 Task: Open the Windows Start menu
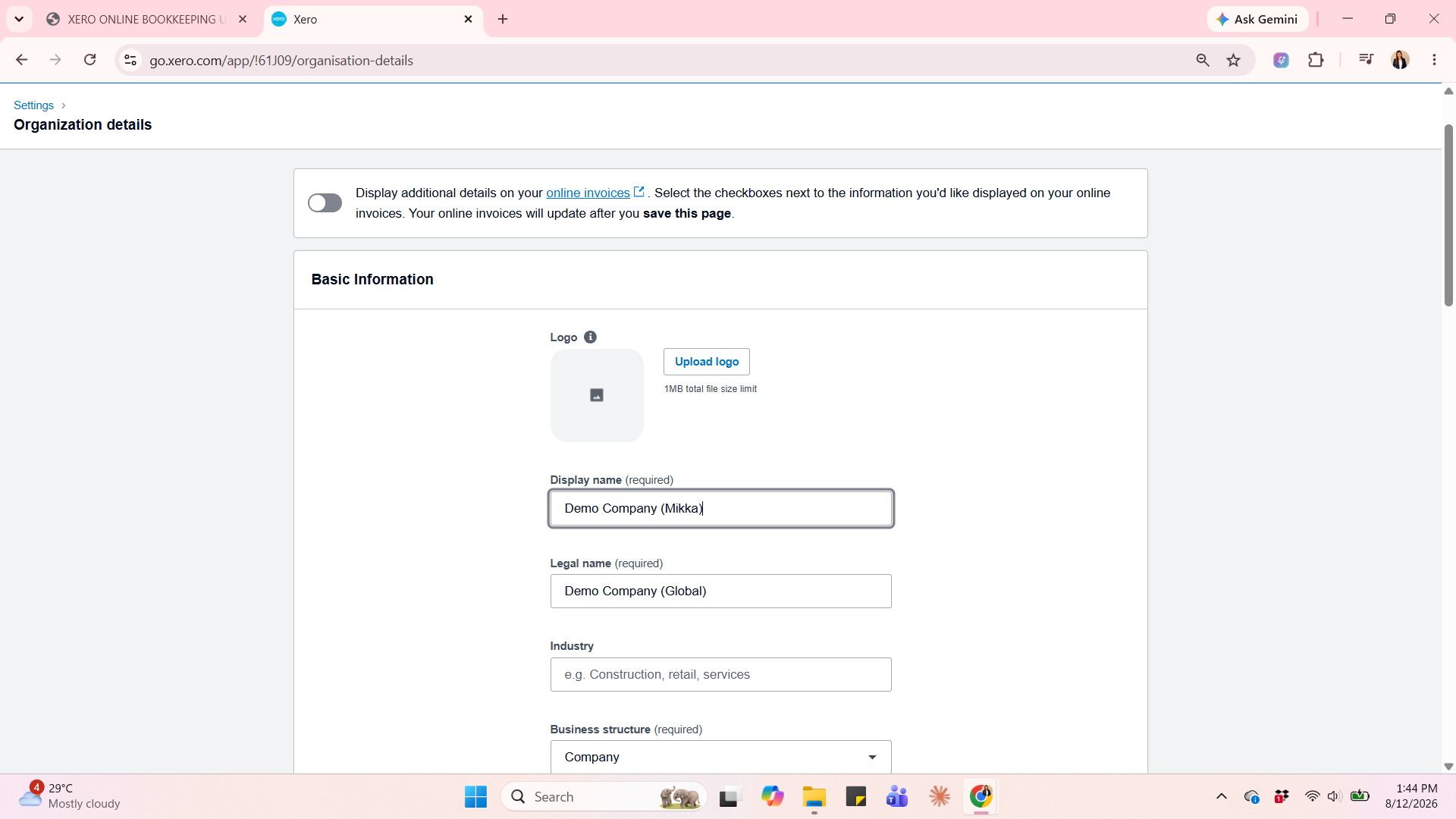tap(475, 797)
